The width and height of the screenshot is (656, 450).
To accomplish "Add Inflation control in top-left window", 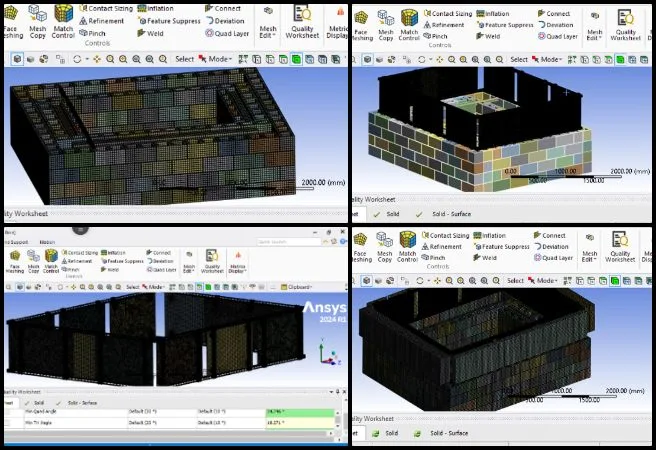I will pos(155,8).
